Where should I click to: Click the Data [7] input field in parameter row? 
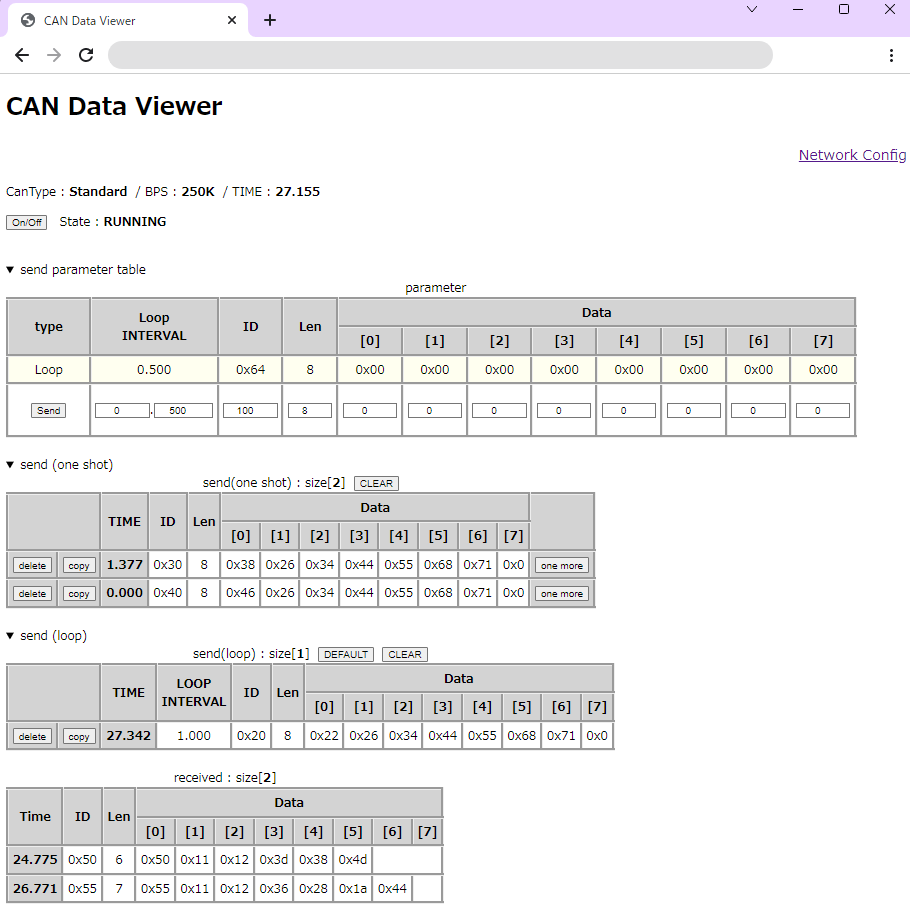pyautogui.click(x=823, y=411)
